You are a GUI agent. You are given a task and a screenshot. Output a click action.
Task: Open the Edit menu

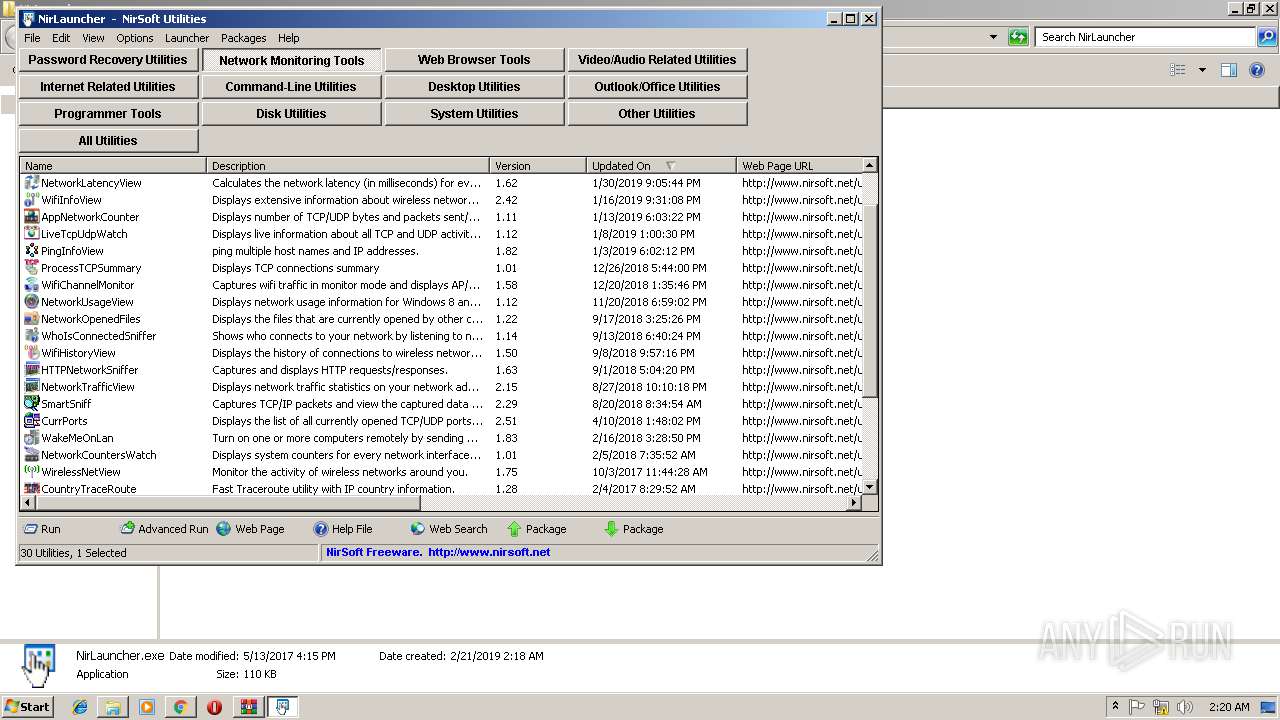[61, 38]
